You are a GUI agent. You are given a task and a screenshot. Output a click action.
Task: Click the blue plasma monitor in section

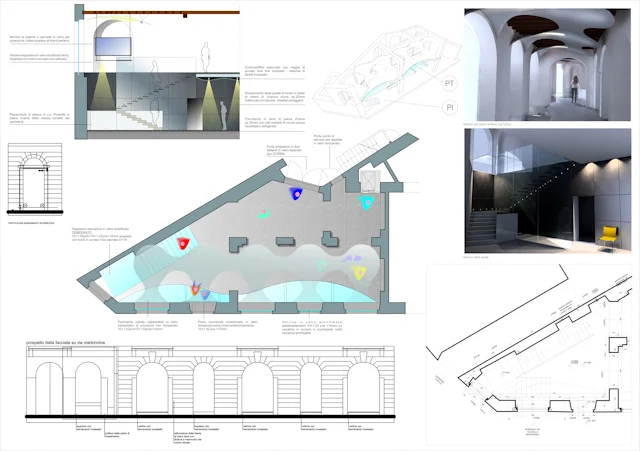(x=113, y=46)
